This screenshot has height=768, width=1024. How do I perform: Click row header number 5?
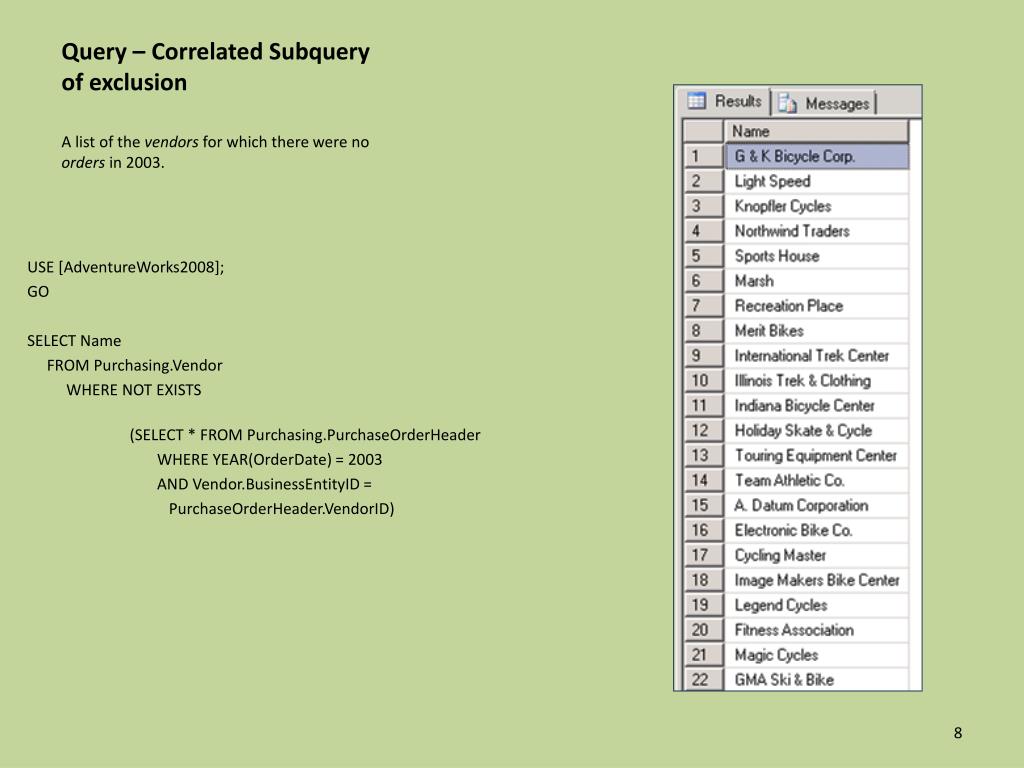tap(702, 256)
